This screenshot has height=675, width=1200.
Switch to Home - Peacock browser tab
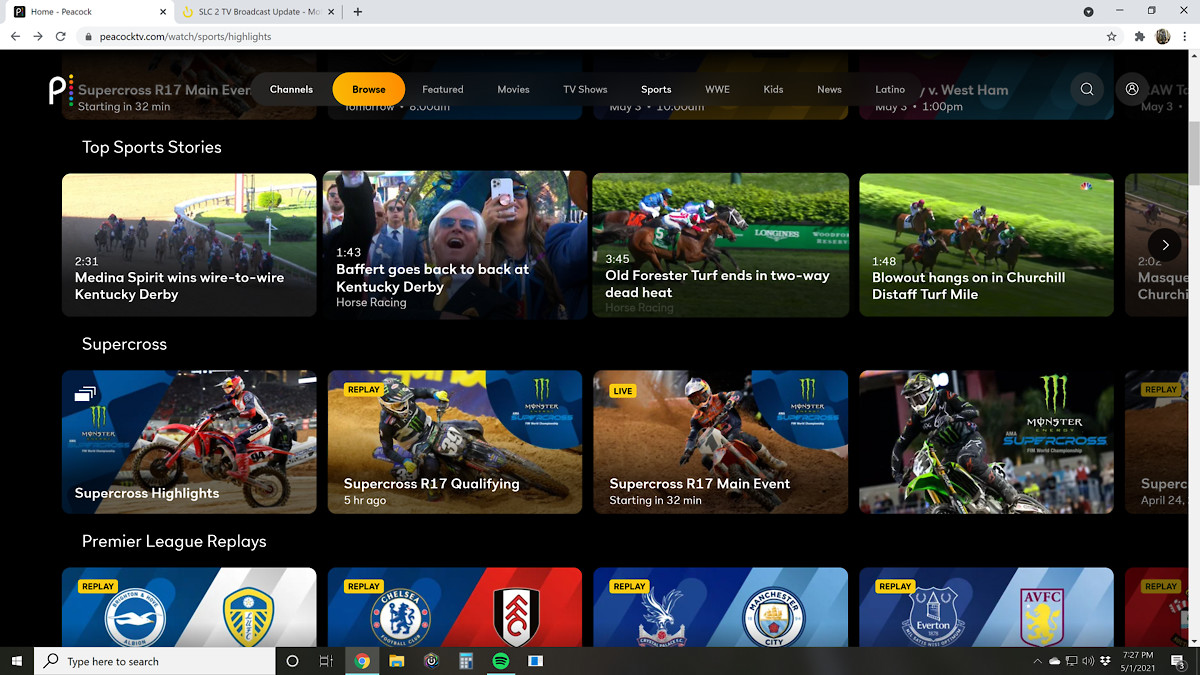[90, 12]
